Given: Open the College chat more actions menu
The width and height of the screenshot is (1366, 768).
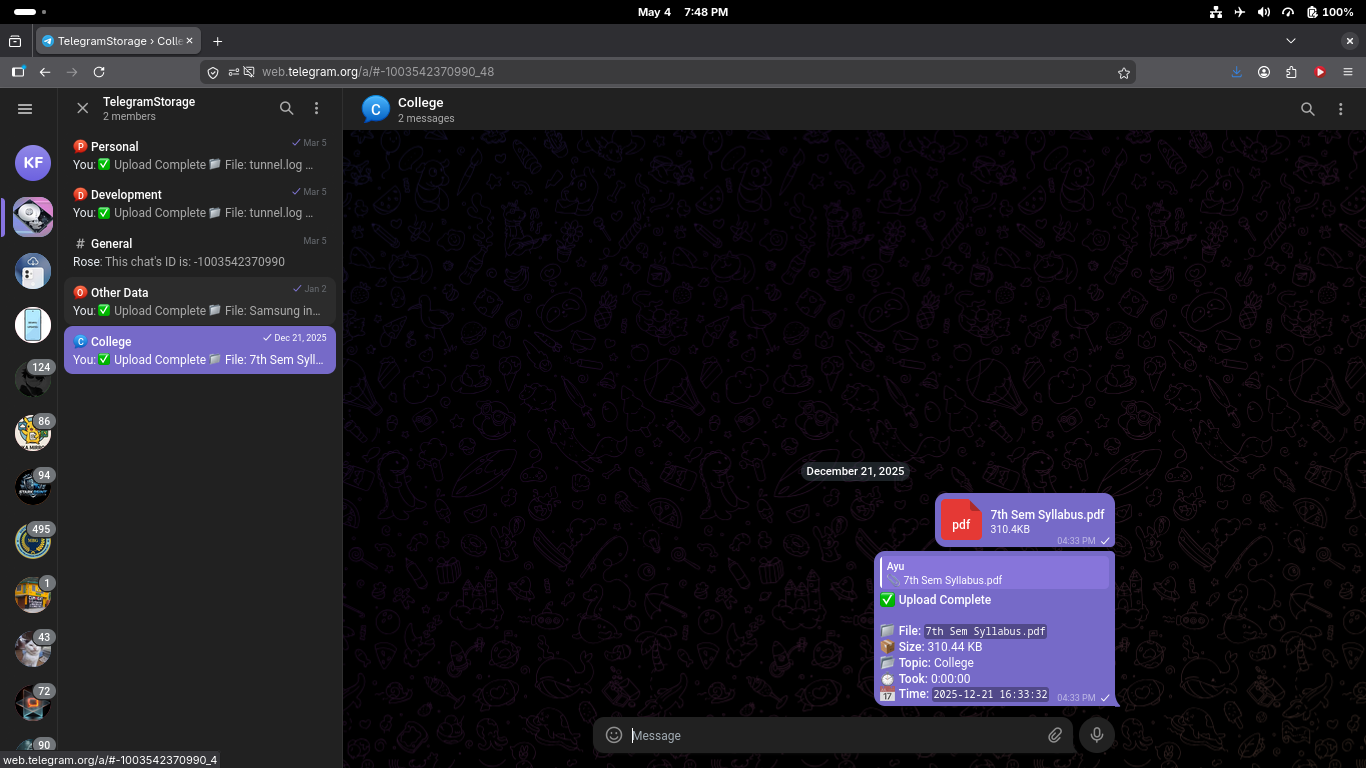Looking at the screenshot, I should pyautogui.click(x=1341, y=109).
